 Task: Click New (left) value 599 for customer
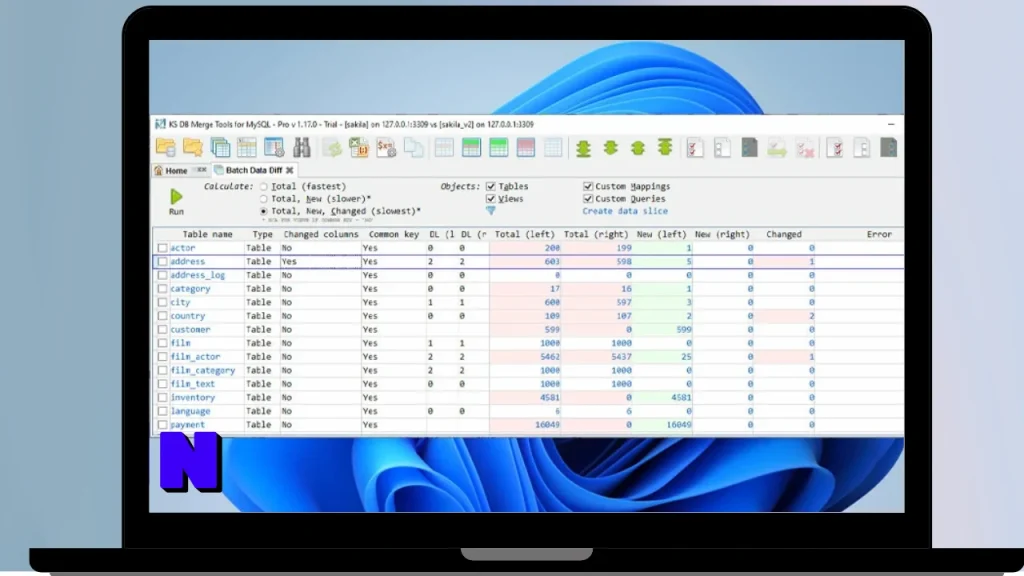[684, 330]
